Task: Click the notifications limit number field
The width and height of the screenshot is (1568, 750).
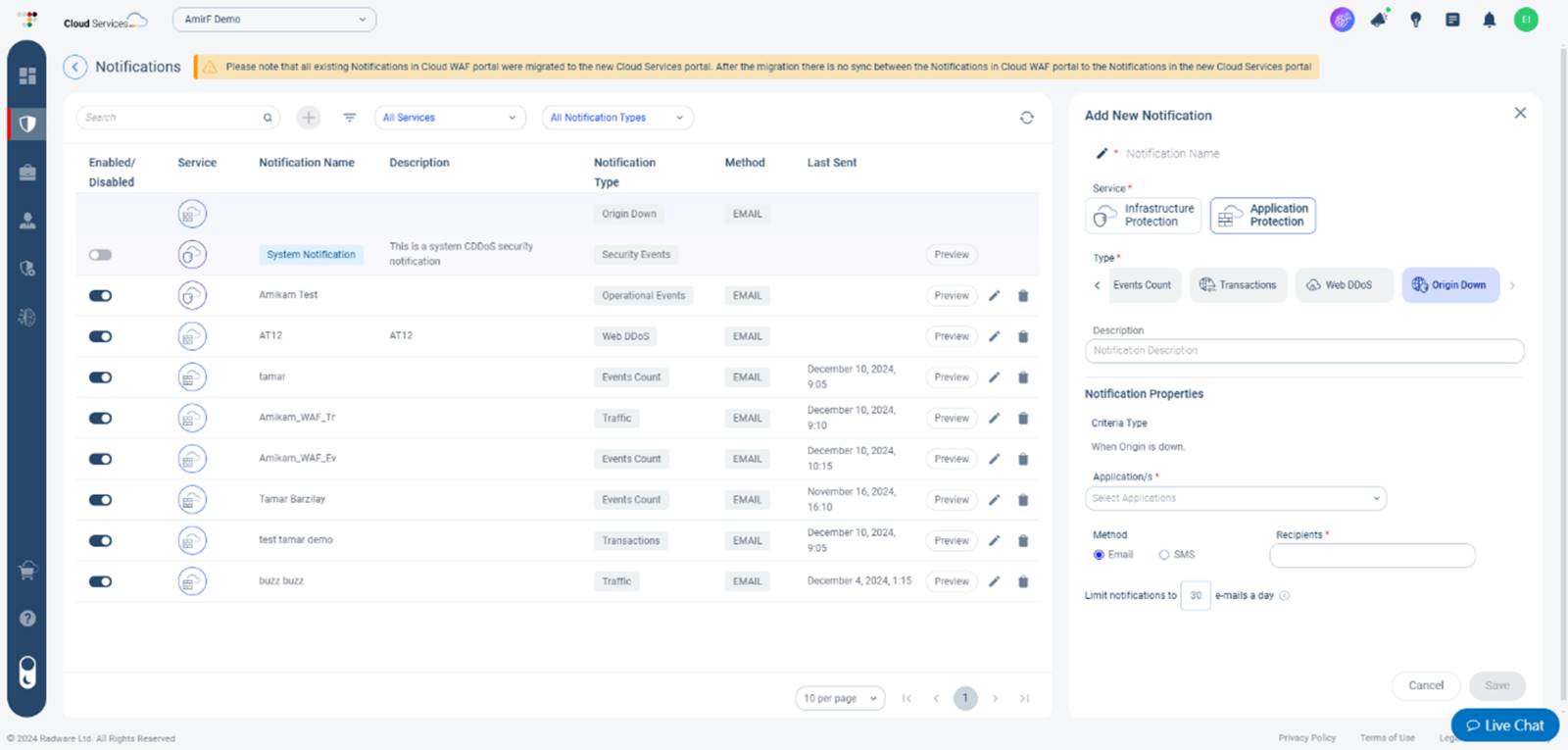Action: click(x=1196, y=595)
